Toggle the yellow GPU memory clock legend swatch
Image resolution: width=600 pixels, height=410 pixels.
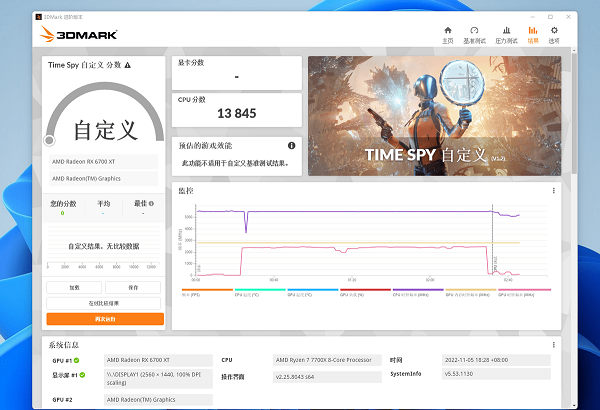tap(471, 290)
